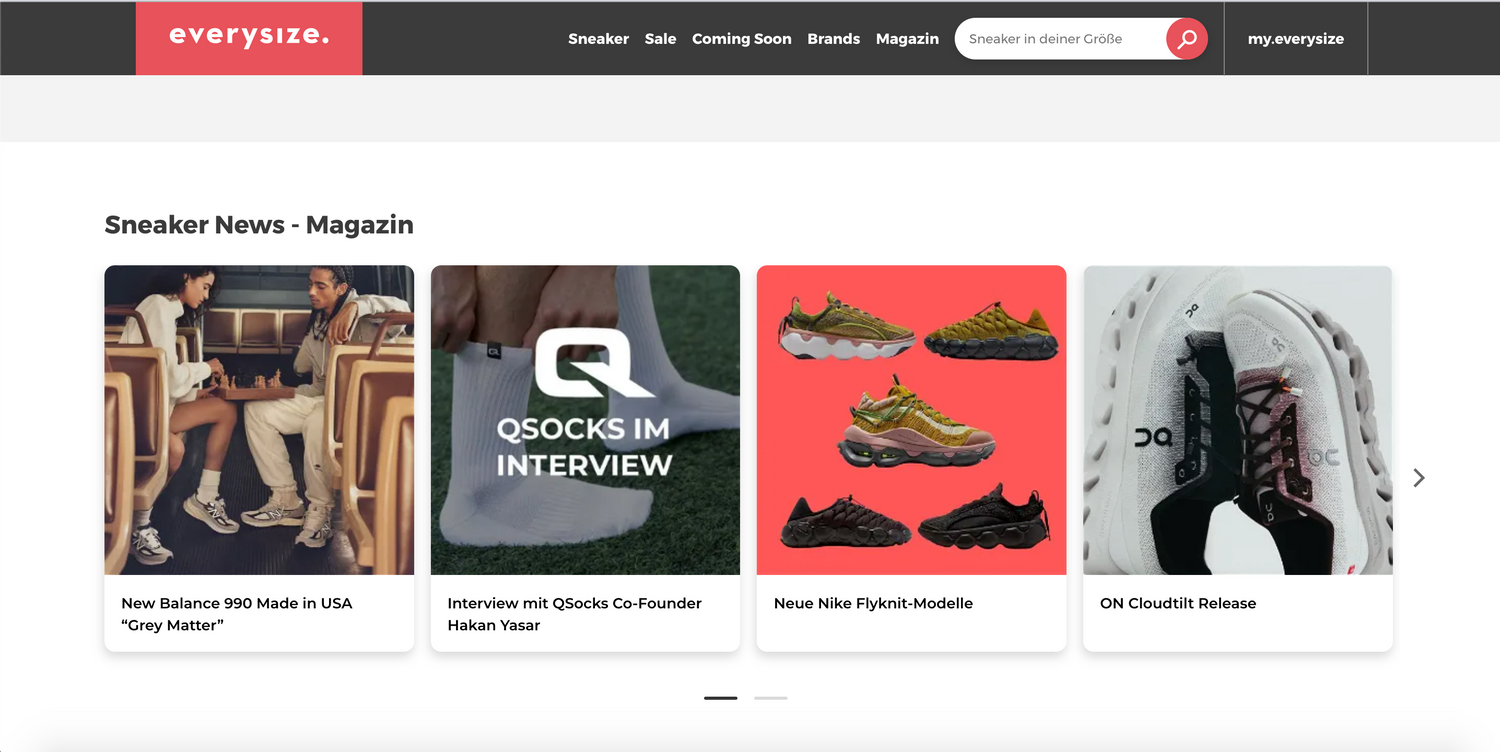The height and width of the screenshot is (752, 1500).
Task: Open Coming Soon in navigation
Action: coord(741,39)
